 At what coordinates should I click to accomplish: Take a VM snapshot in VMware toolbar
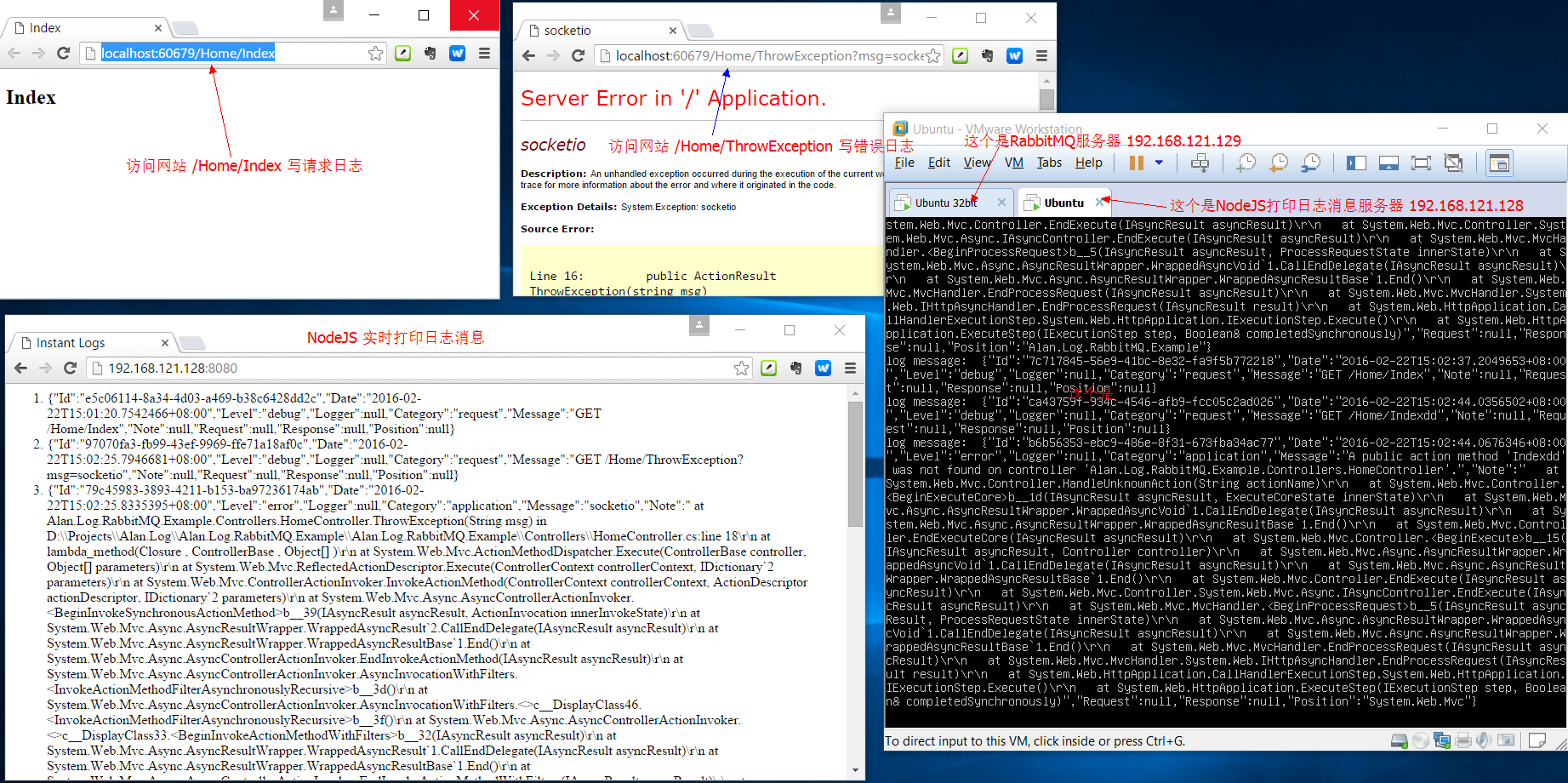[1246, 163]
